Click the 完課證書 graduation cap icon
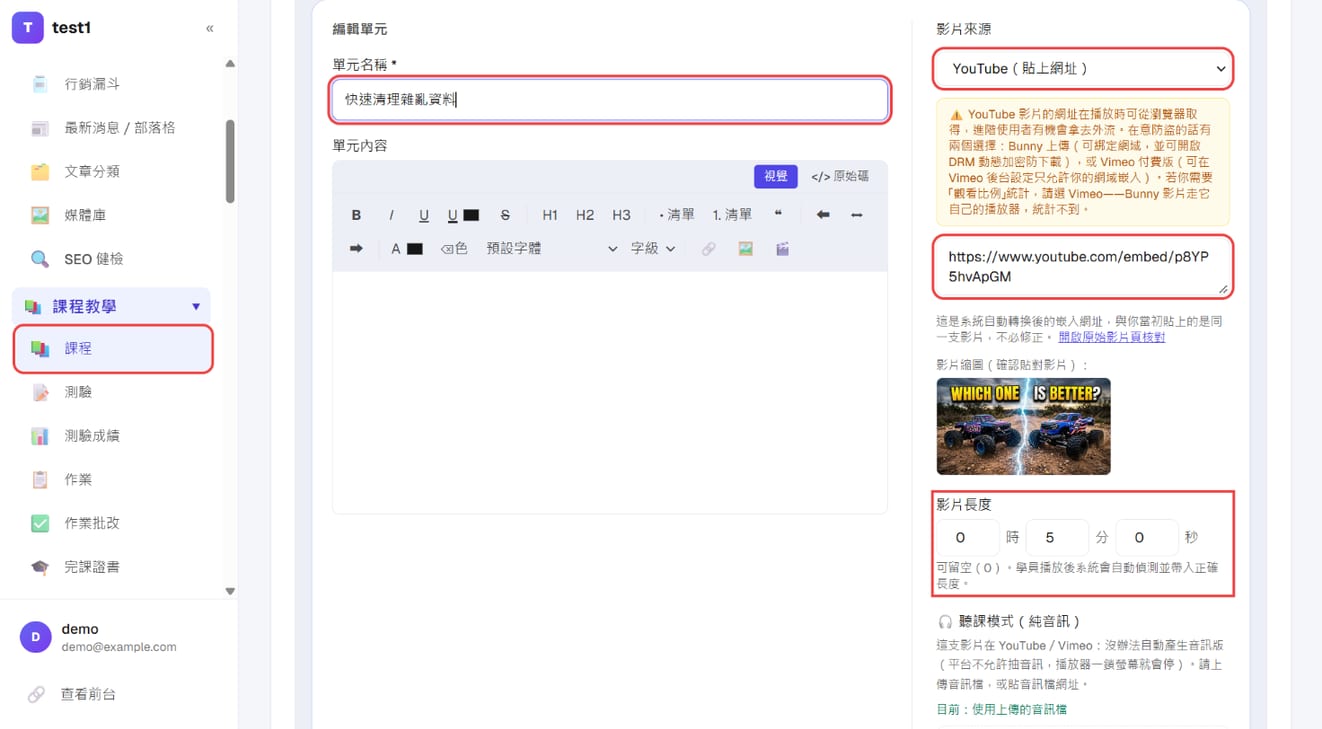This screenshot has height=729, width=1322. click(x=40, y=567)
